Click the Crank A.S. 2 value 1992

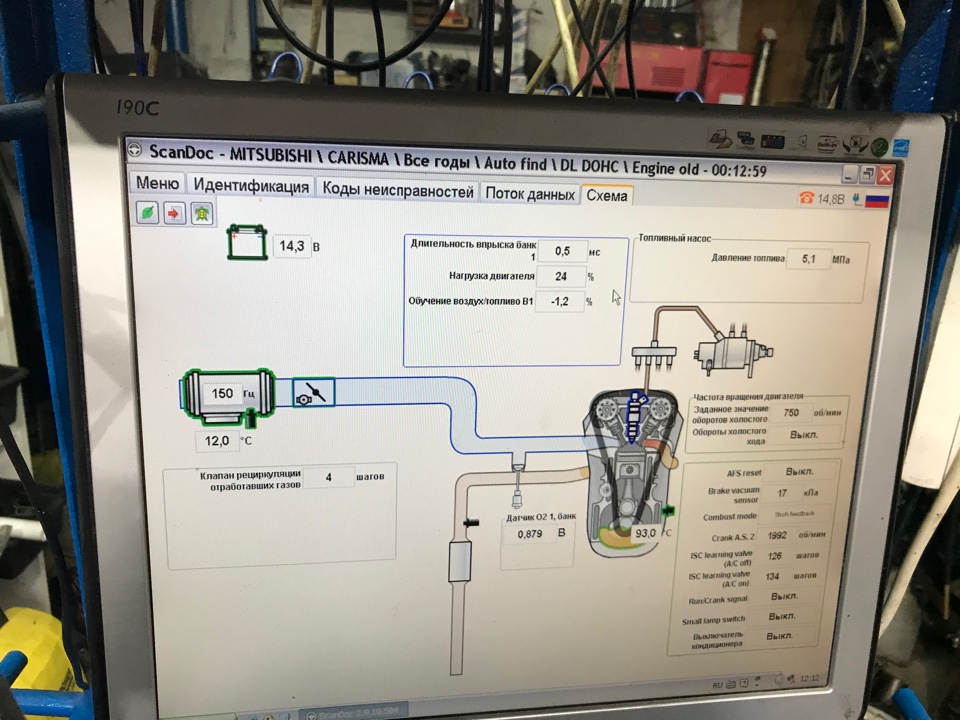pyautogui.click(x=776, y=535)
